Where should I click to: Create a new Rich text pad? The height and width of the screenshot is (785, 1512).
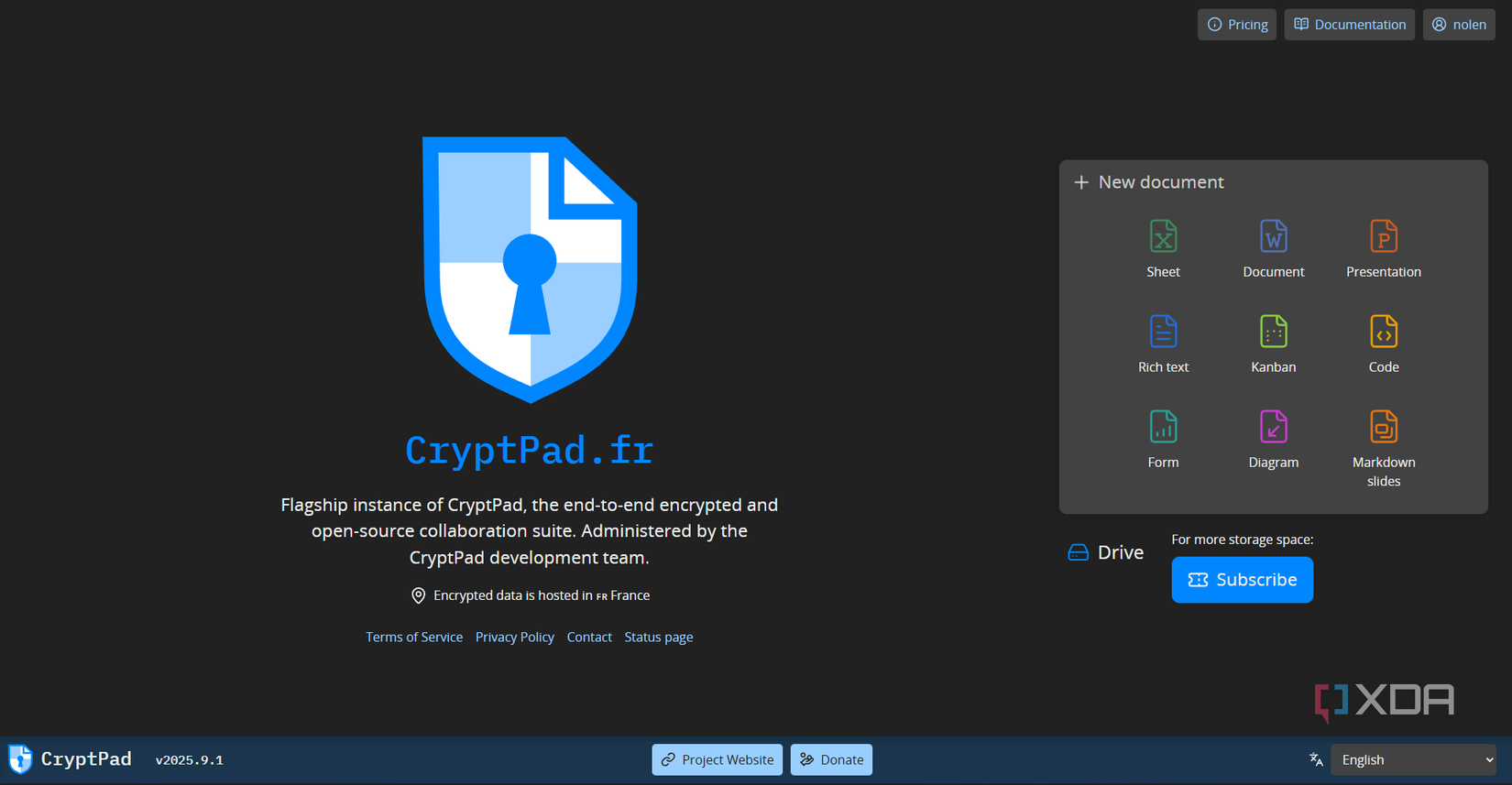[x=1163, y=344]
